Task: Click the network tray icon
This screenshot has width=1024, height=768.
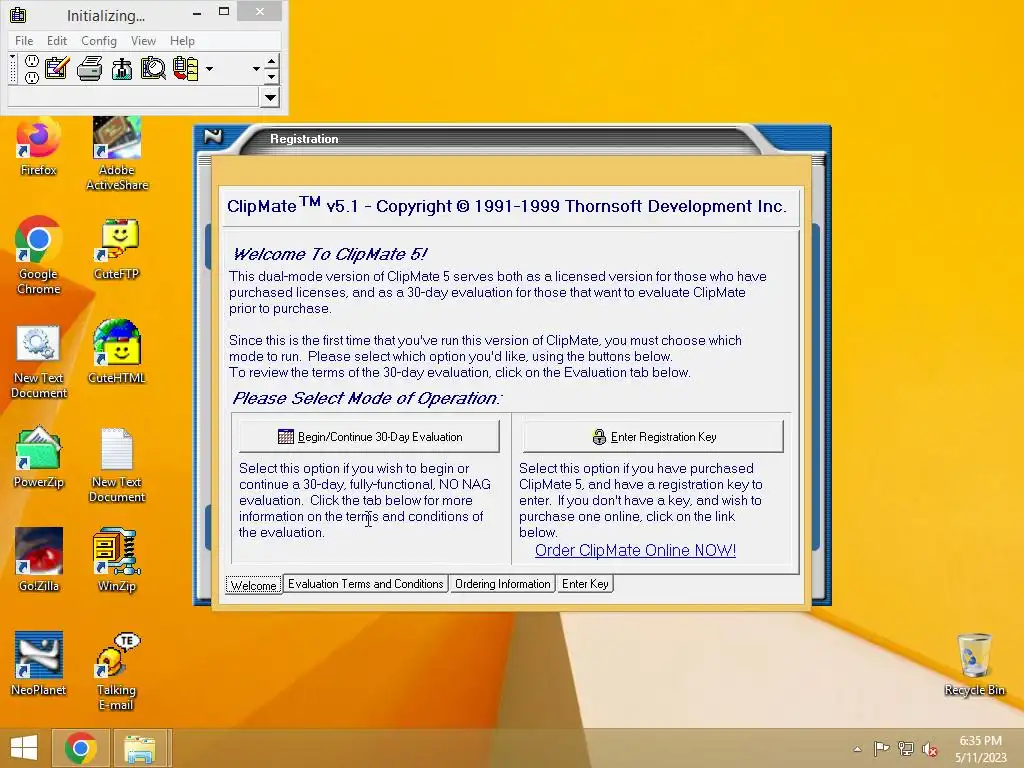Action: coord(906,749)
